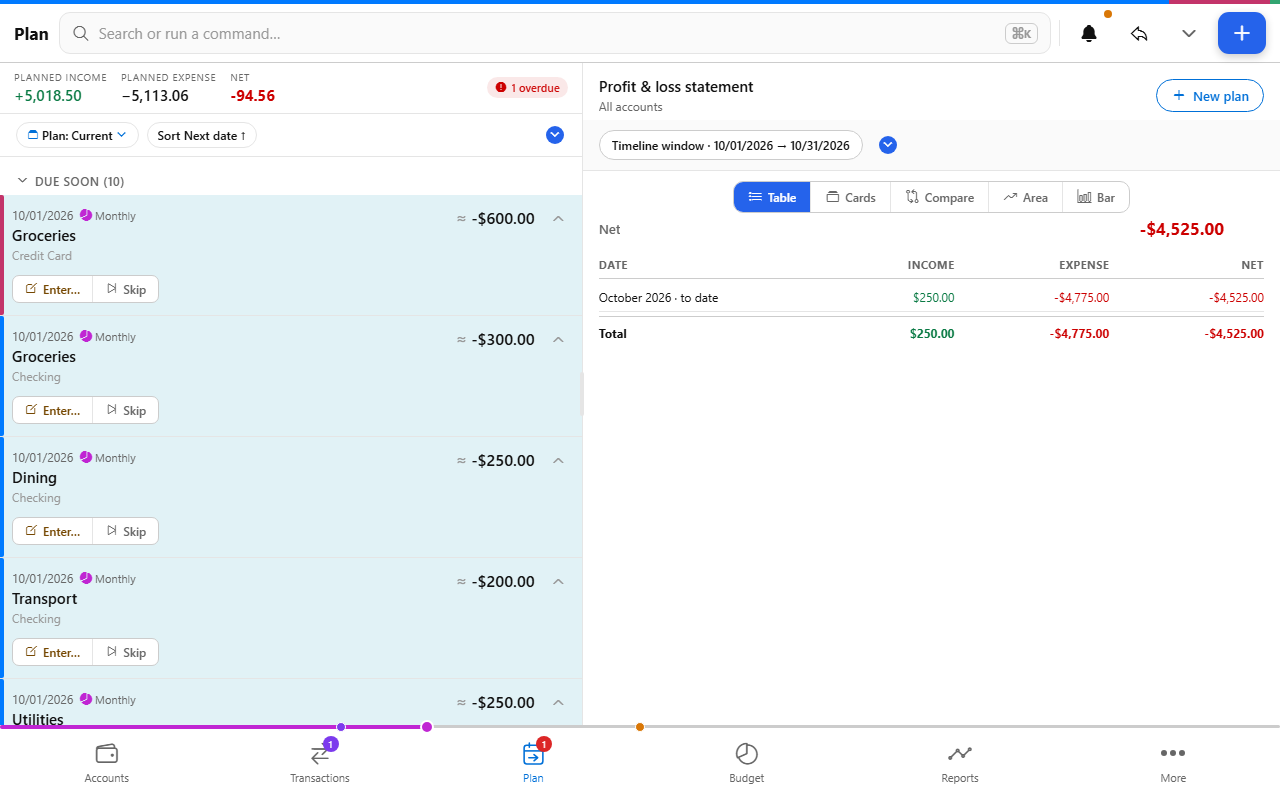
Task: Open the Plan: Current dropdown
Action: pos(77,135)
